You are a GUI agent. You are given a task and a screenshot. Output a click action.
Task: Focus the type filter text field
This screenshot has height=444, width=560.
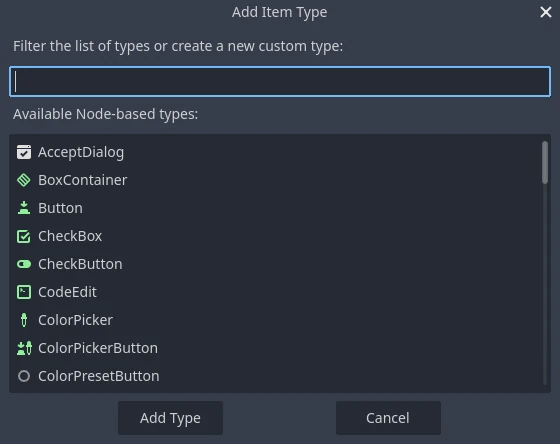click(x=280, y=81)
